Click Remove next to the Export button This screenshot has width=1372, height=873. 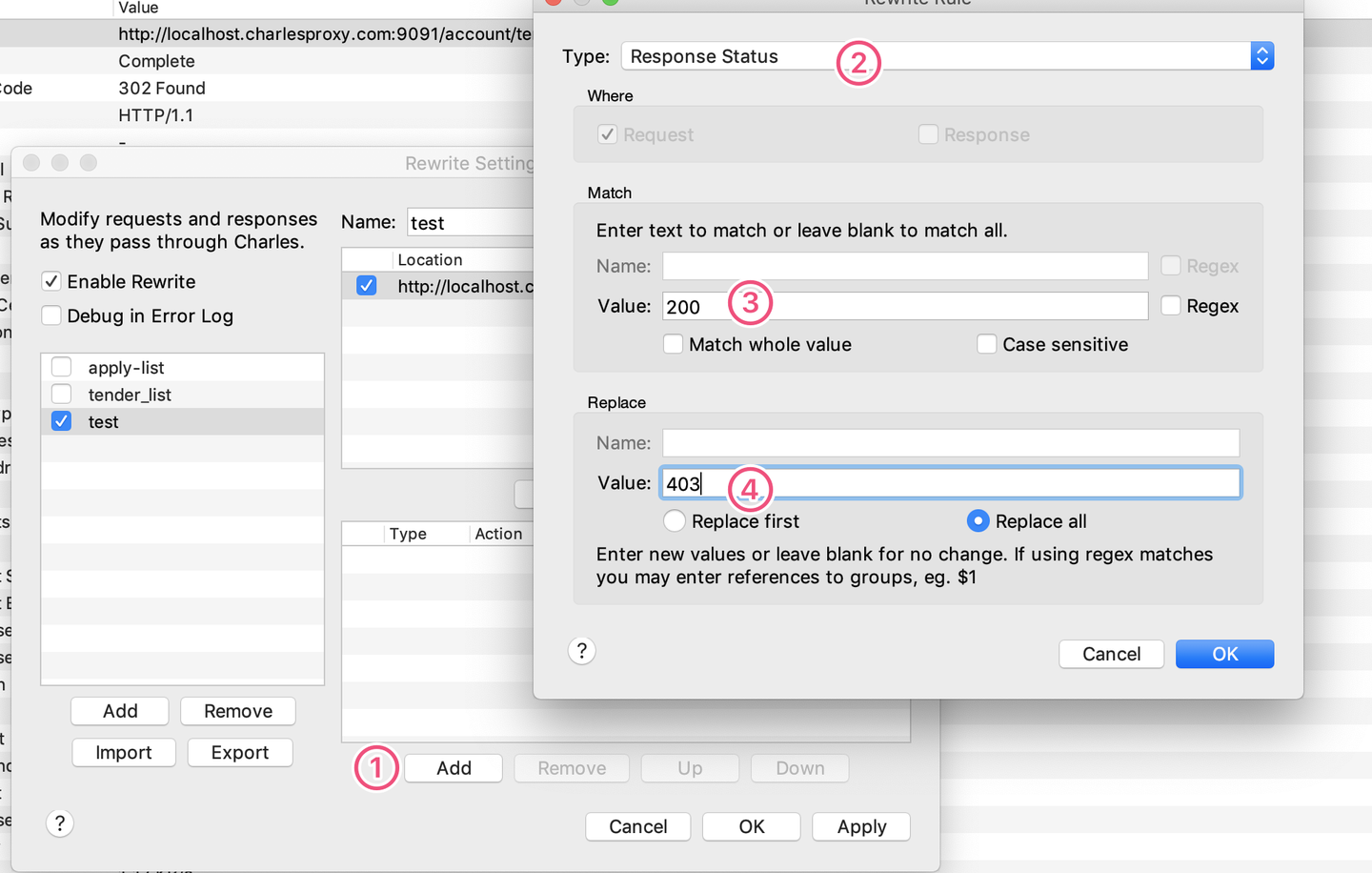tap(238, 711)
